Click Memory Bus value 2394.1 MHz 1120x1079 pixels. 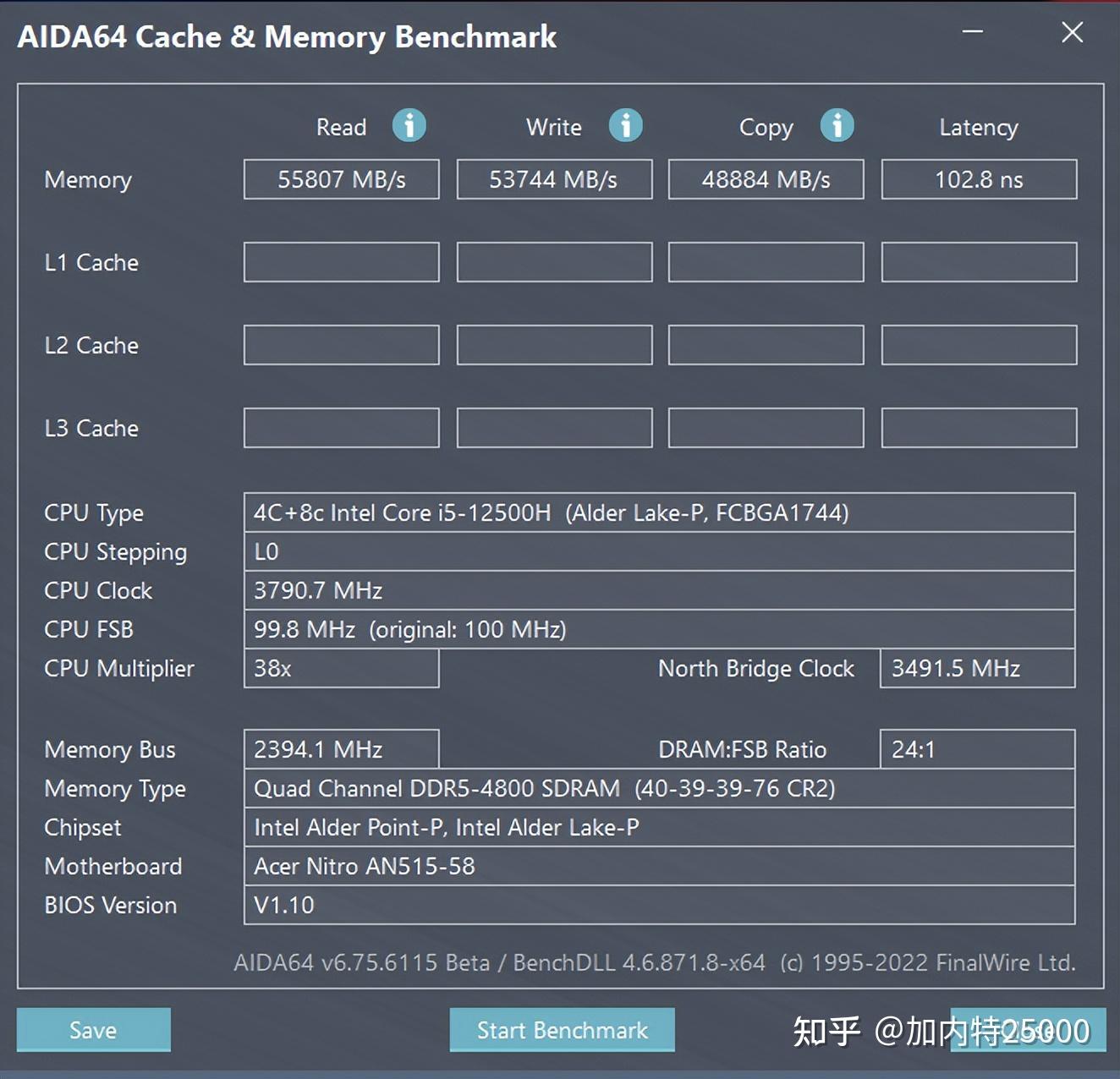click(342, 749)
